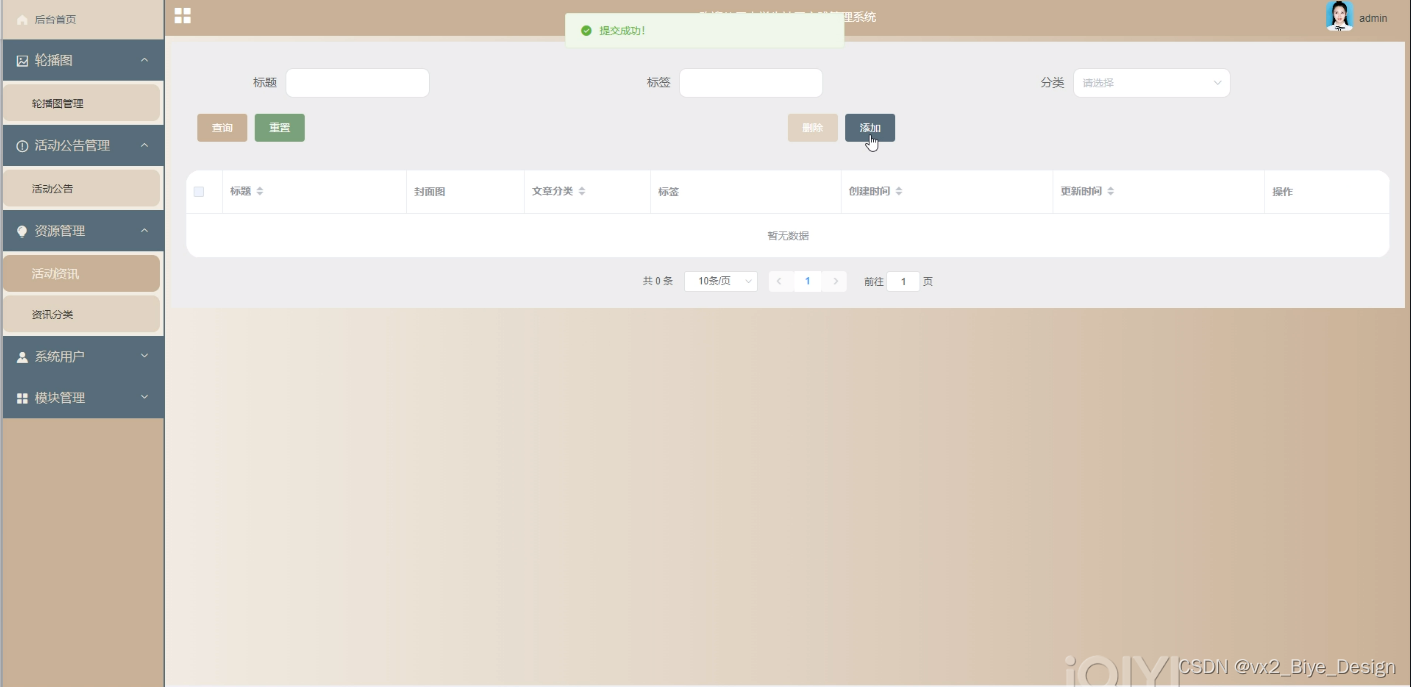Click the 查询 search button
Screen dimensions: 1411x687
(222, 128)
